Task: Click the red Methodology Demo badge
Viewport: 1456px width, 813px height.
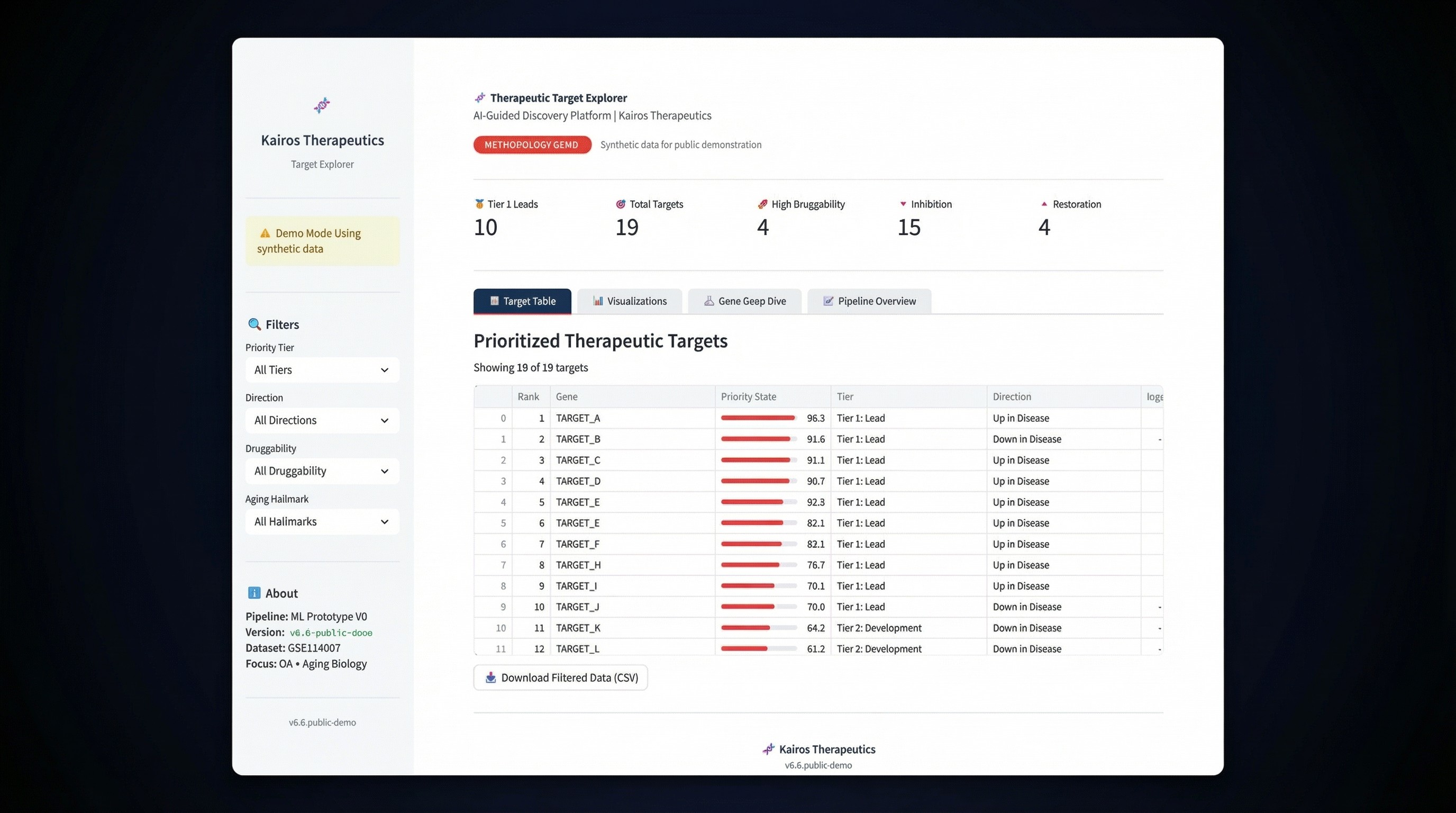Action: [x=532, y=144]
